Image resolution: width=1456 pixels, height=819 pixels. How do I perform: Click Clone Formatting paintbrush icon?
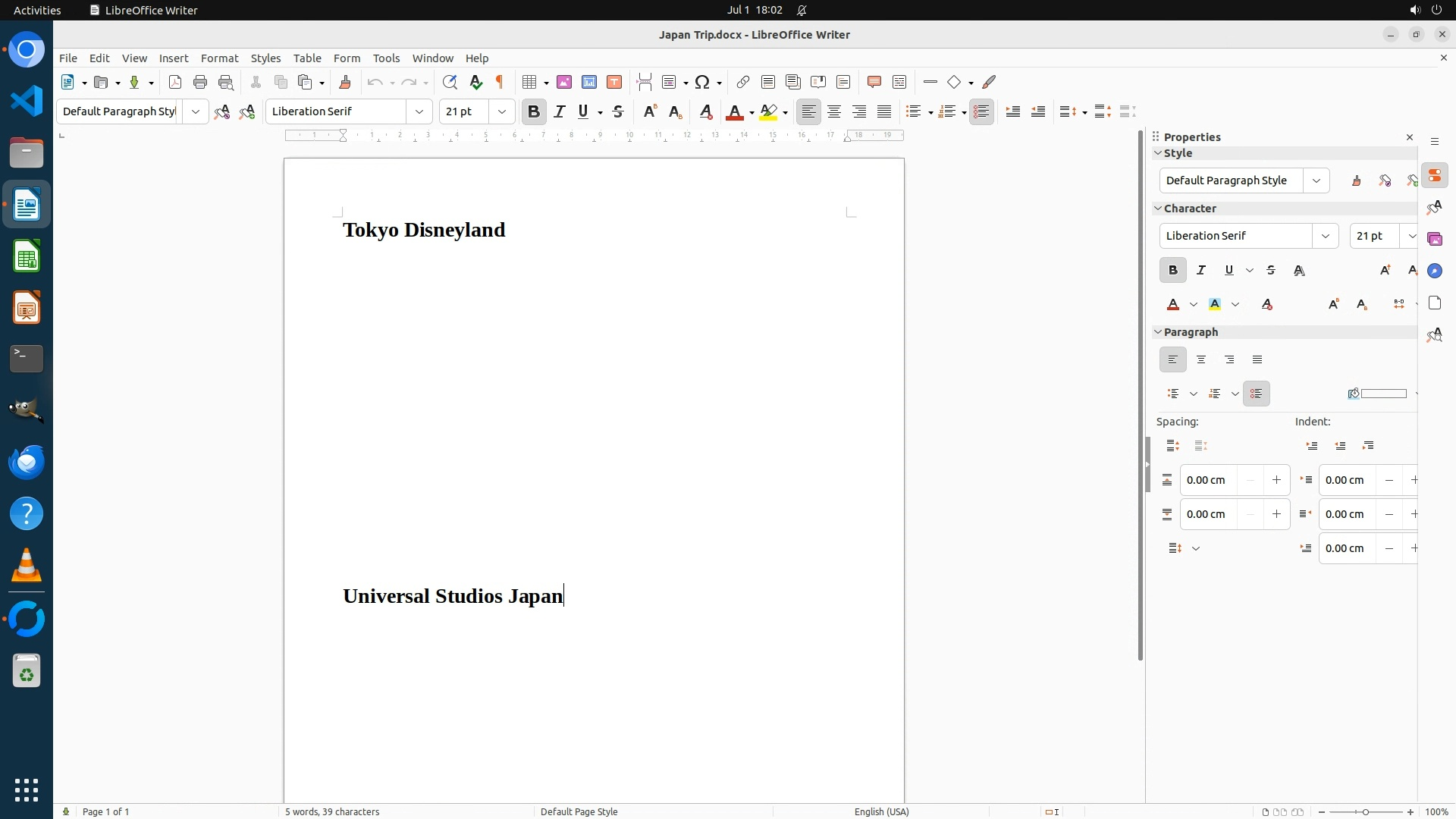345,82
